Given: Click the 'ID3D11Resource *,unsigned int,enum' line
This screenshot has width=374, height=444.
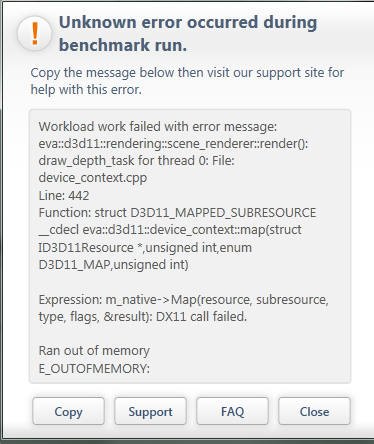Looking at the screenshot, I should click(x=145, y=248).
